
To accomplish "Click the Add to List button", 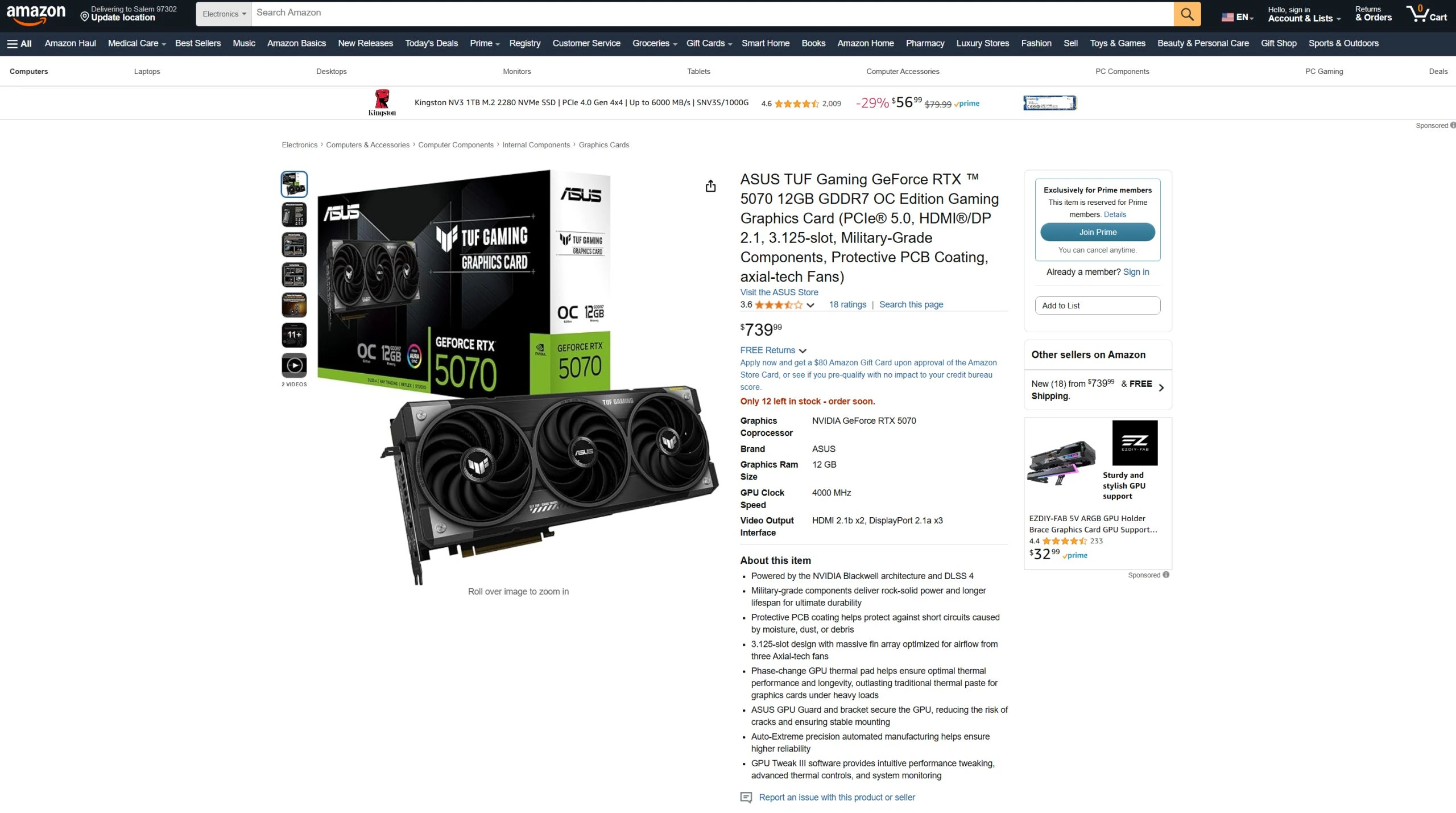I will pos(1097,306).
